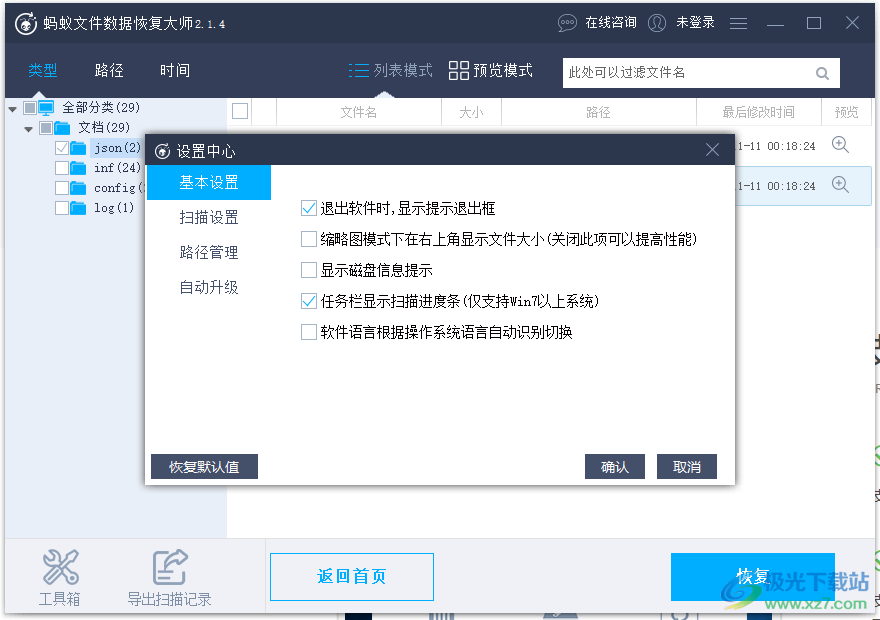880x620 pixels.
Task: Click the 返回首页 button
Action: 351,577
